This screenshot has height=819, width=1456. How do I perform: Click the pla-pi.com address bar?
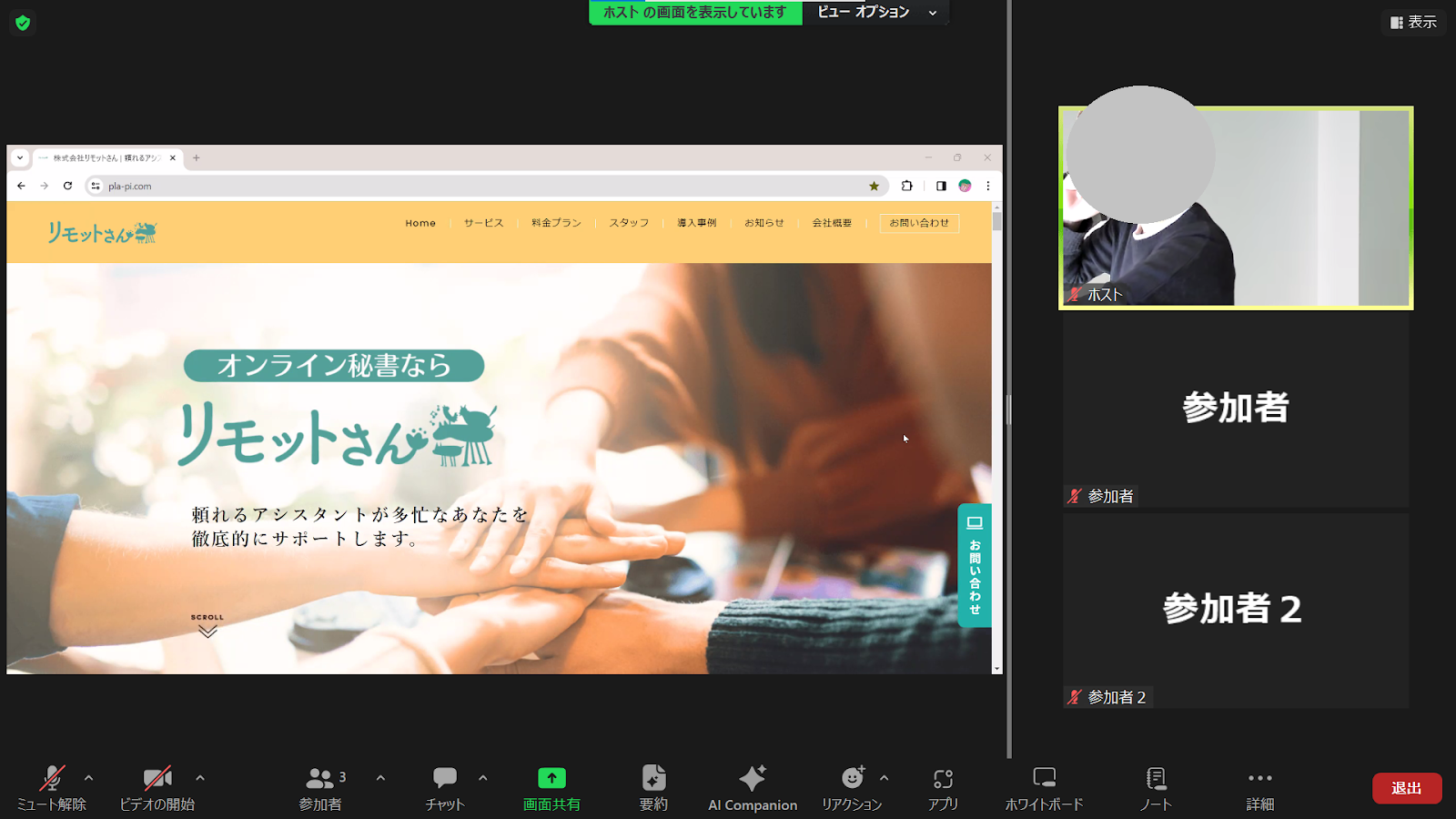click(487, 186)
